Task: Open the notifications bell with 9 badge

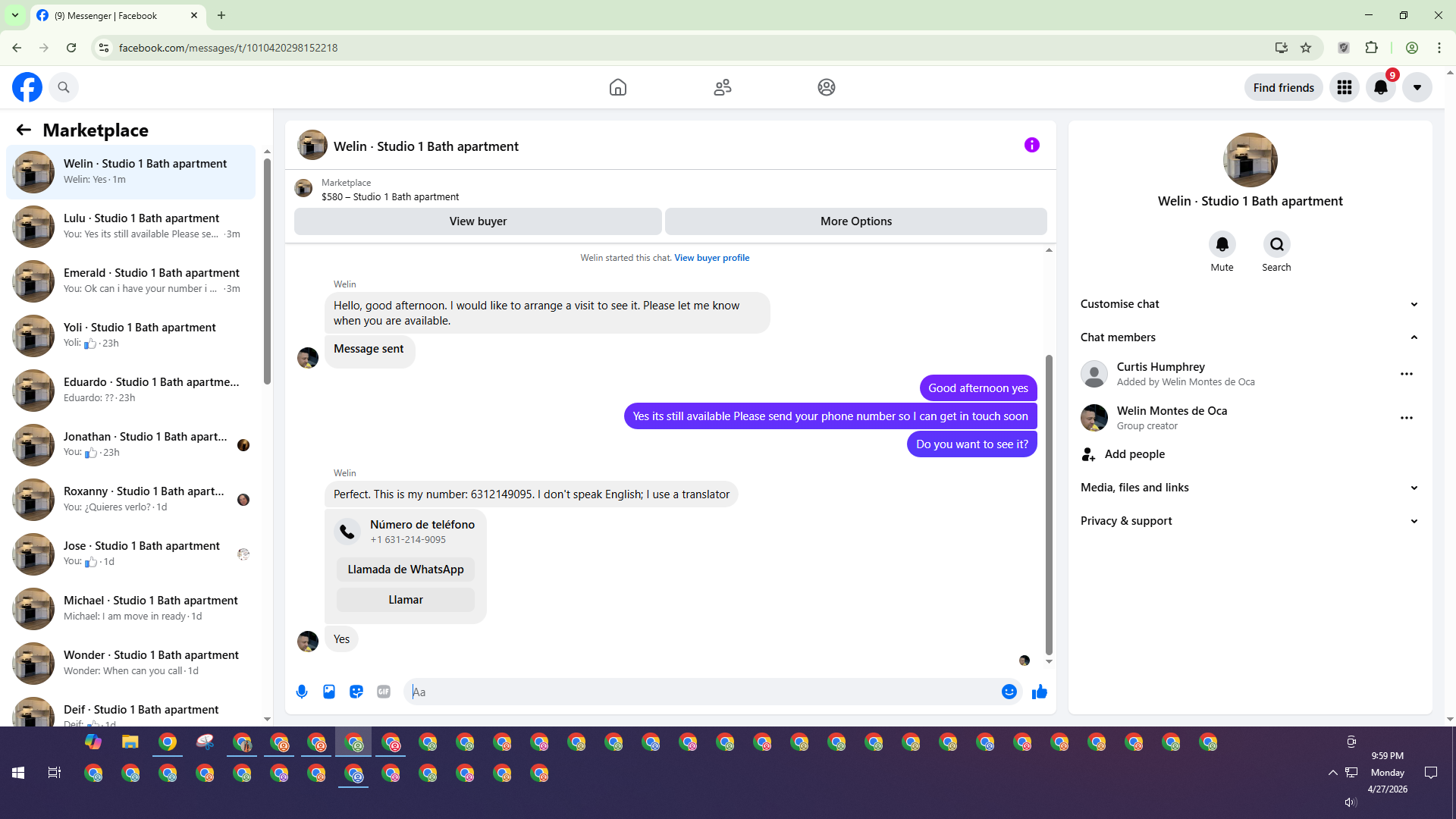Action: click(x=1381, y=87)
